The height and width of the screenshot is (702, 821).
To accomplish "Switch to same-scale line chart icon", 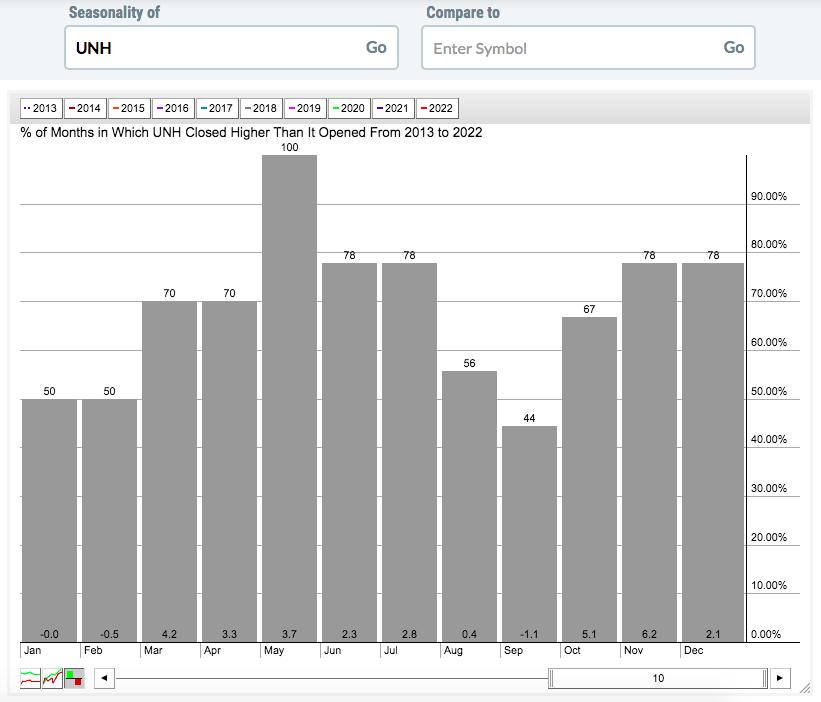I will [x=52, y=678].
